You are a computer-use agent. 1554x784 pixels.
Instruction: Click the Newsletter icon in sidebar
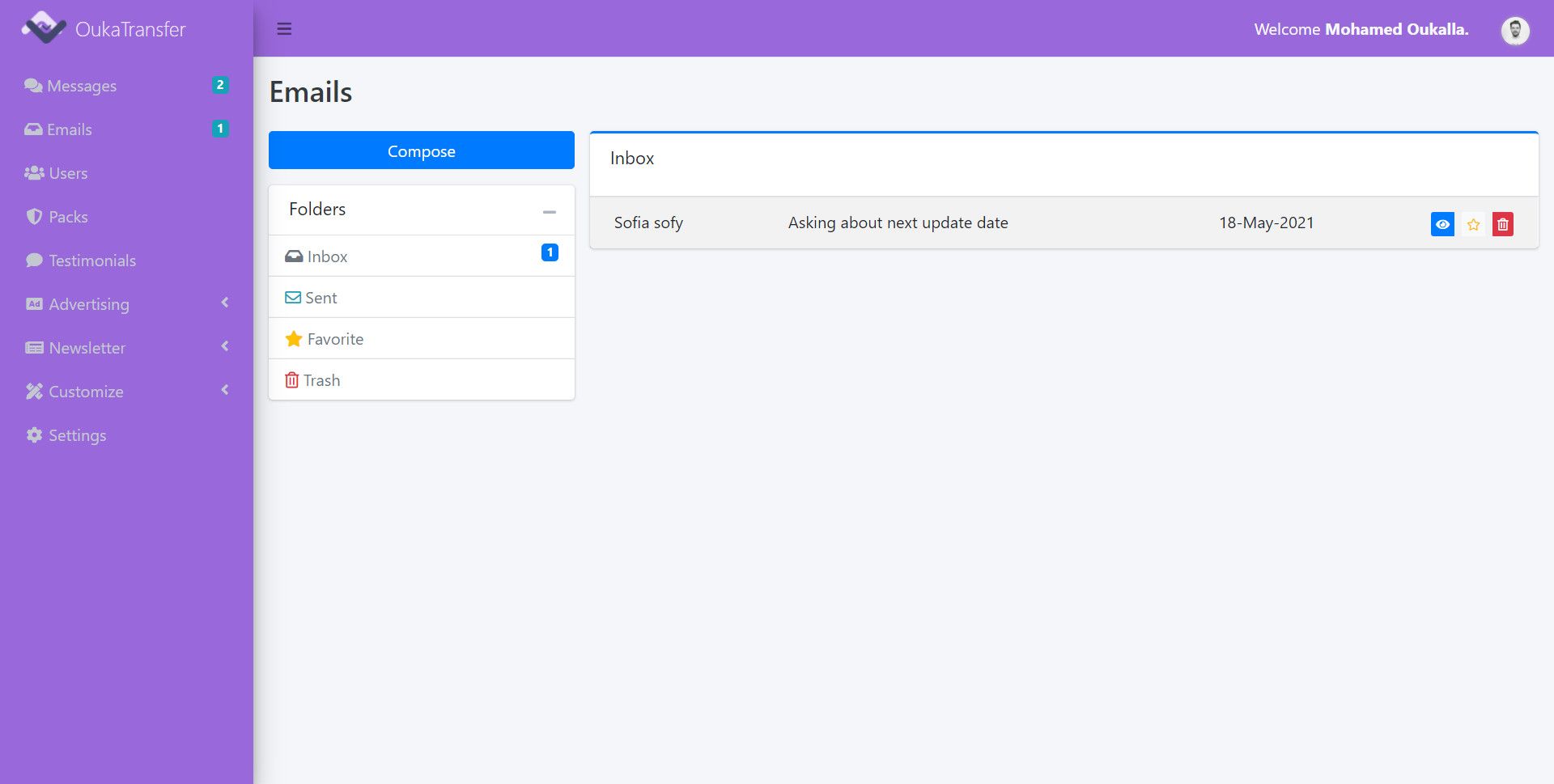(x=34, y=348)
